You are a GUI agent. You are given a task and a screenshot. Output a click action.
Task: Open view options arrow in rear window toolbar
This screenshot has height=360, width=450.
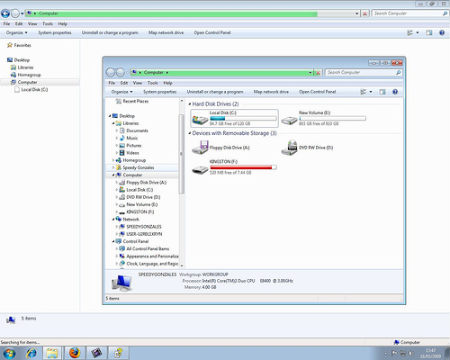point(417,33)
